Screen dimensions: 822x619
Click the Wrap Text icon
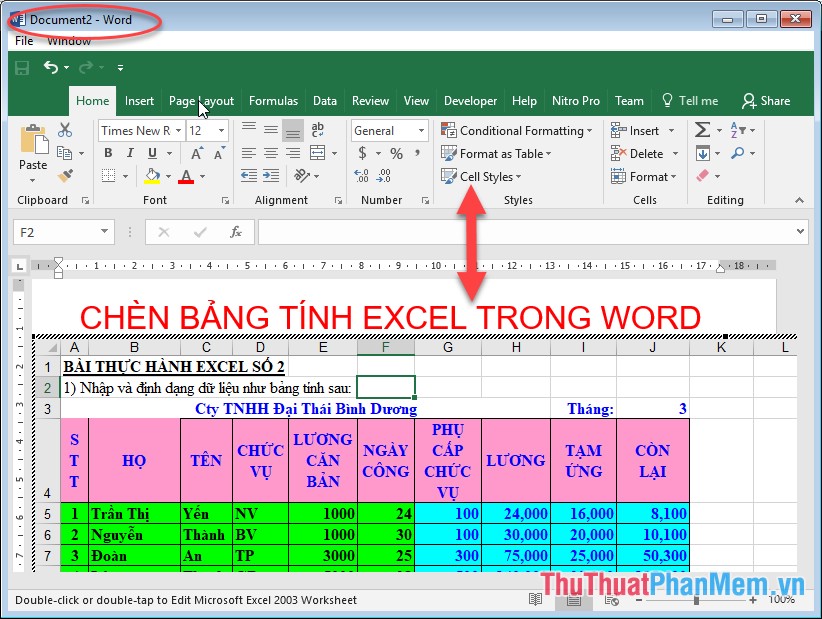pos(317,129)
